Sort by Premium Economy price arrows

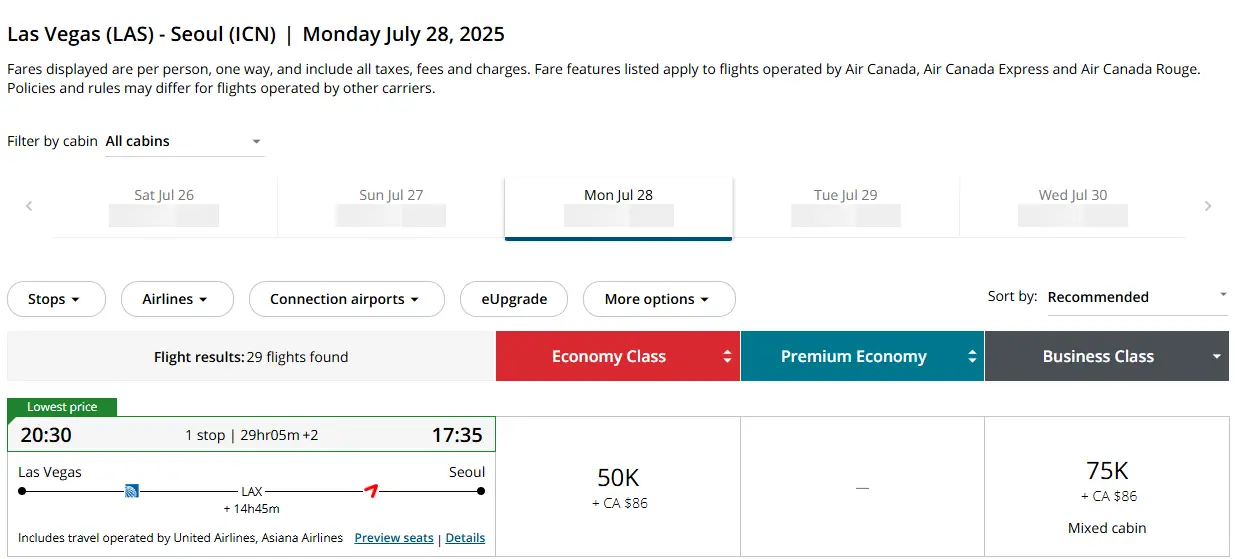pyautogui.click(x=972, y=356)
